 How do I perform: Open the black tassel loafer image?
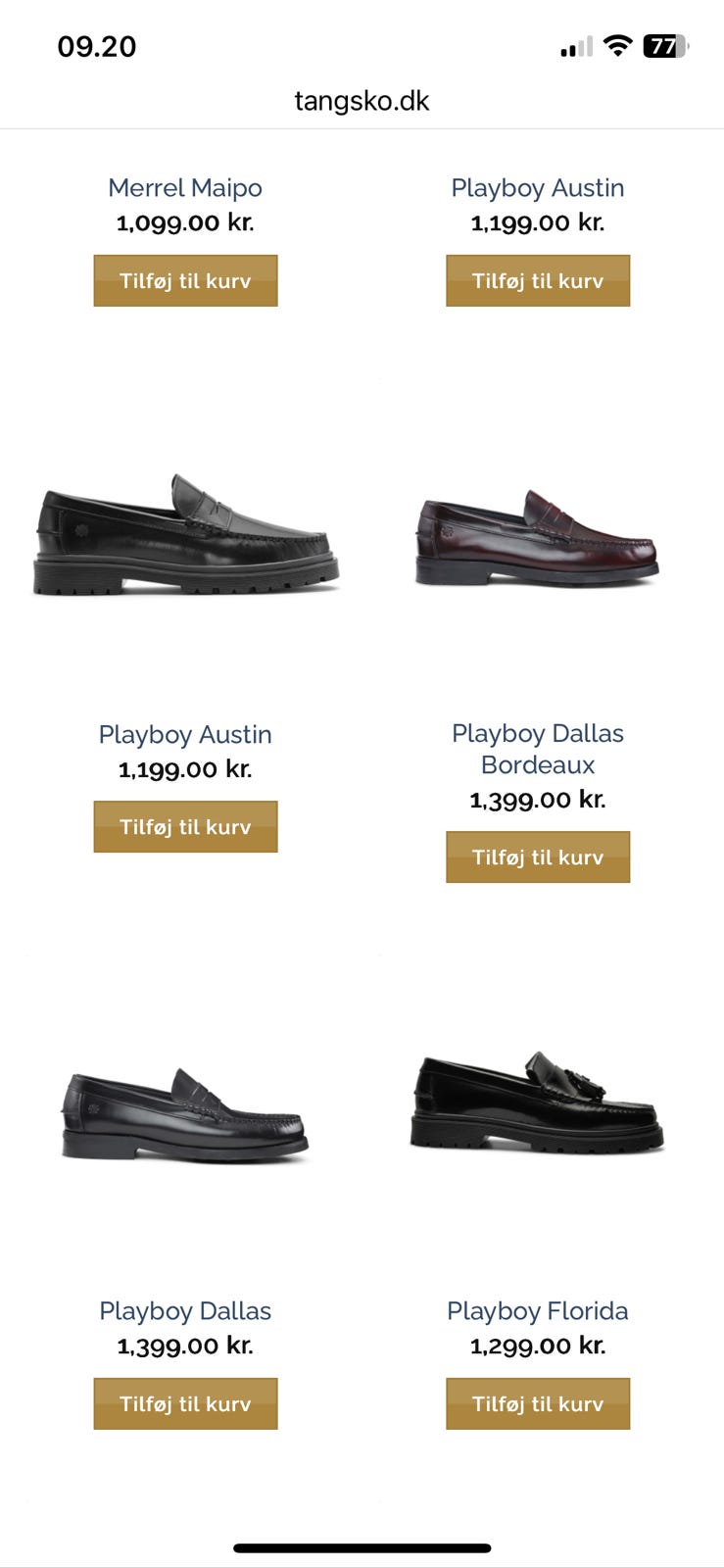[x=537, y=1102]
